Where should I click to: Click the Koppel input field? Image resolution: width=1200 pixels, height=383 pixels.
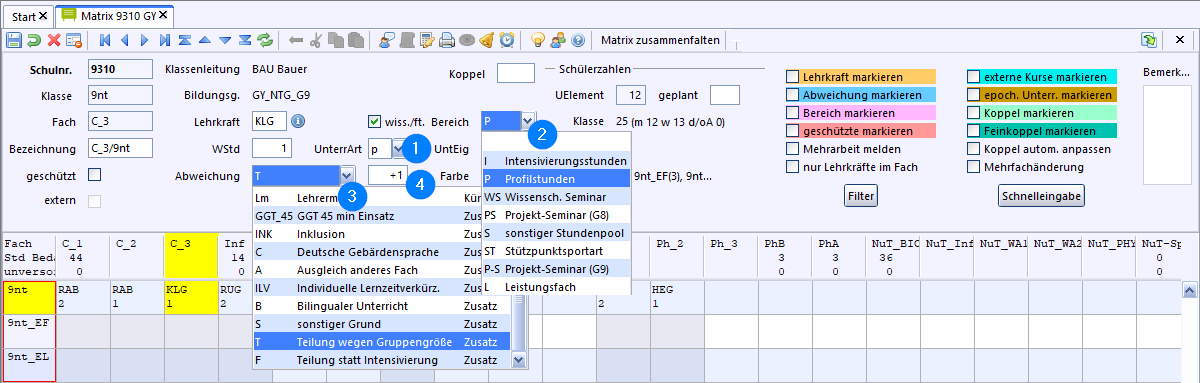(516, 73)
